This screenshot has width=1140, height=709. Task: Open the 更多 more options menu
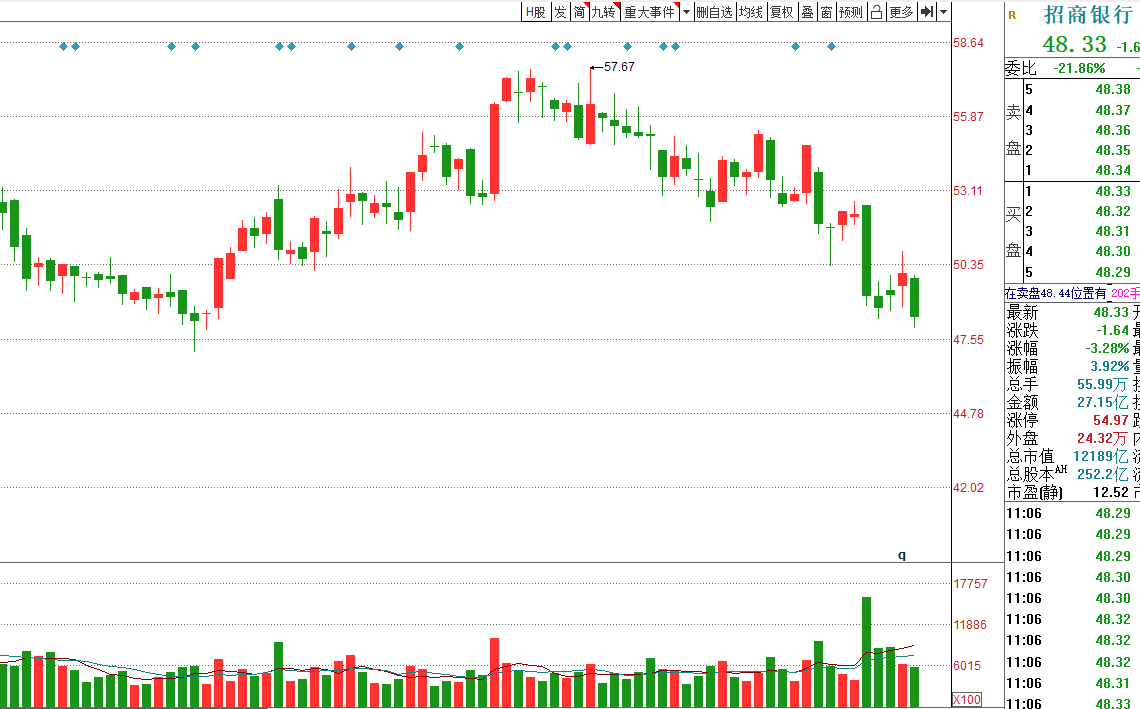[x=902, y=12]
